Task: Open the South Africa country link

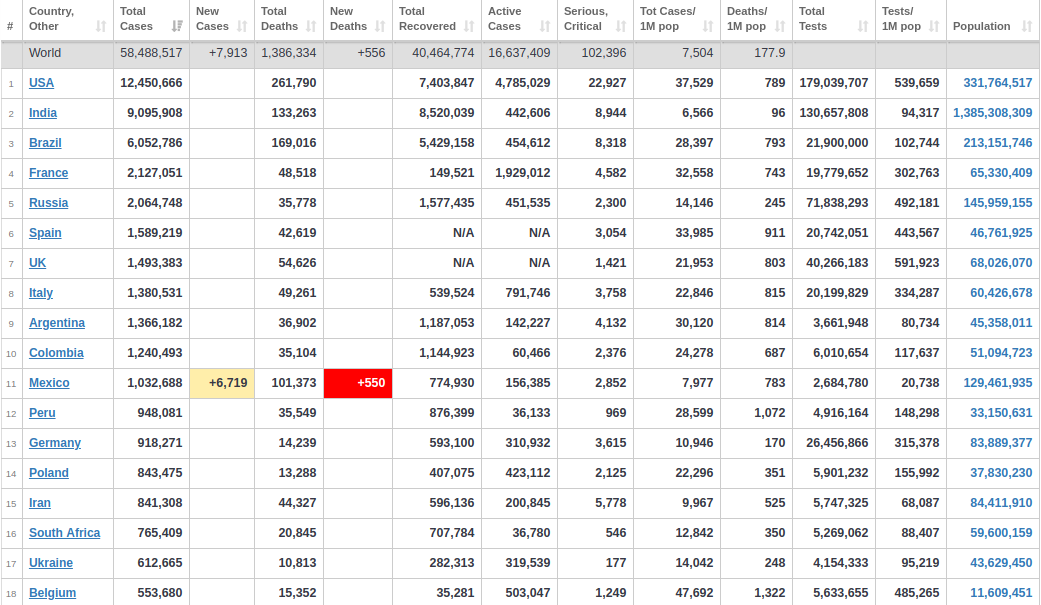Action: click(64, 533)
